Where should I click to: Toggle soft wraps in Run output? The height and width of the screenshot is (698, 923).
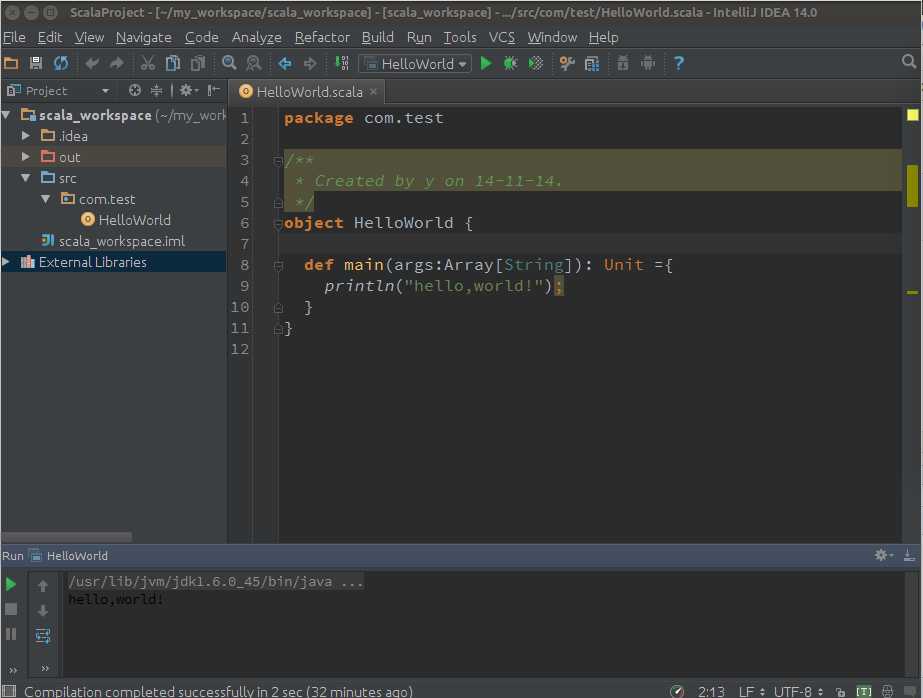tap(42, 636)
